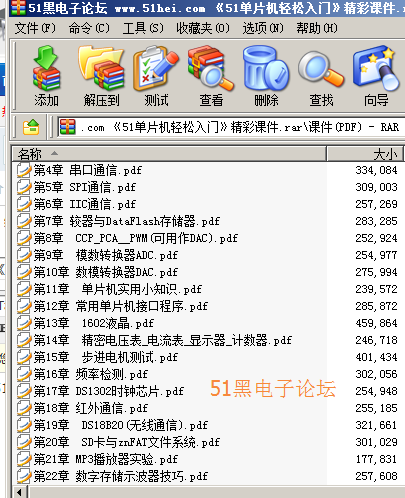Select file 第14章 精密电压表_电流表_显示器_计数器.pdf
The width and height of the screenshot is (405, 498).
tap(154, 340)
